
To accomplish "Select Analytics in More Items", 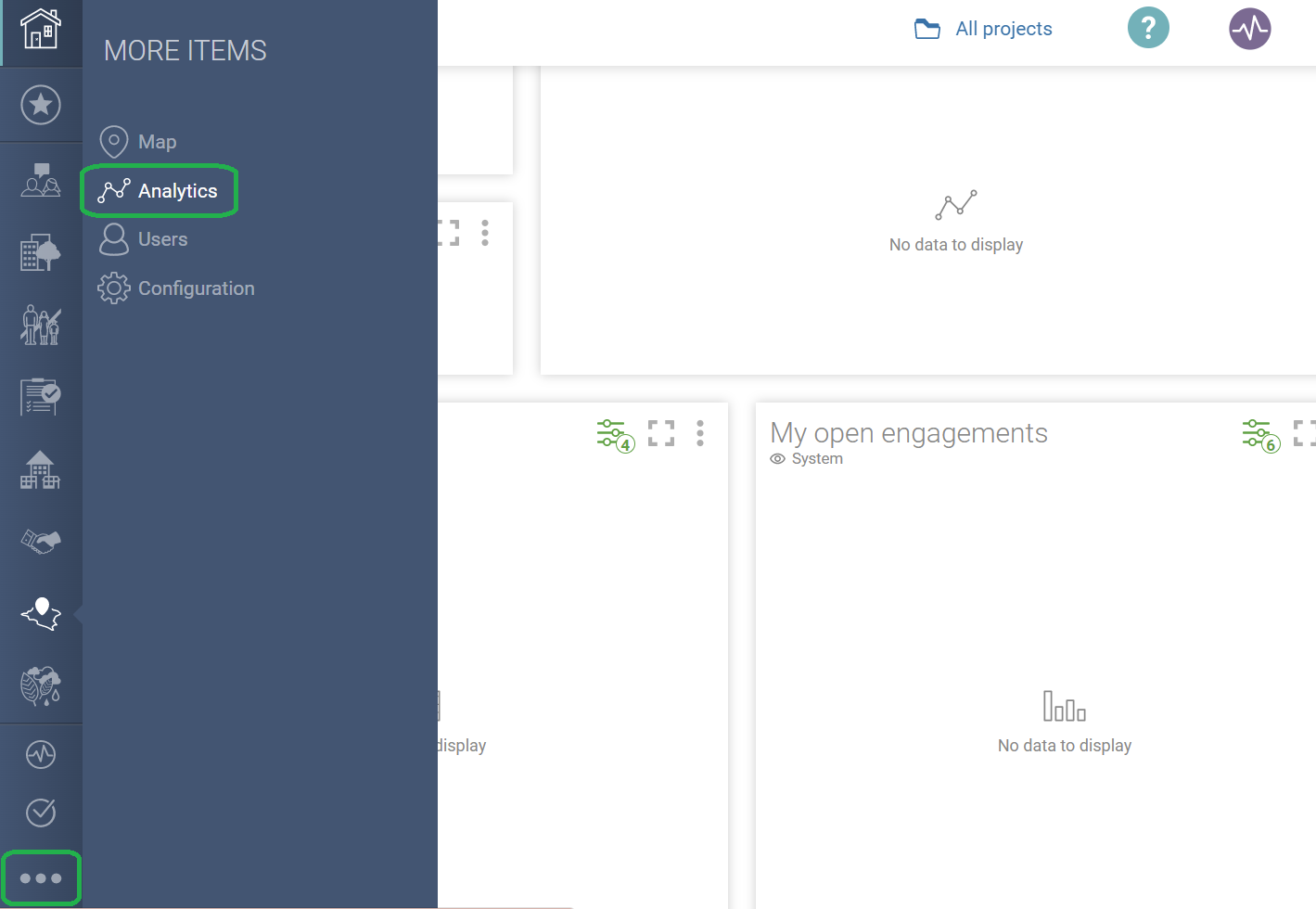I will [159, 191].
